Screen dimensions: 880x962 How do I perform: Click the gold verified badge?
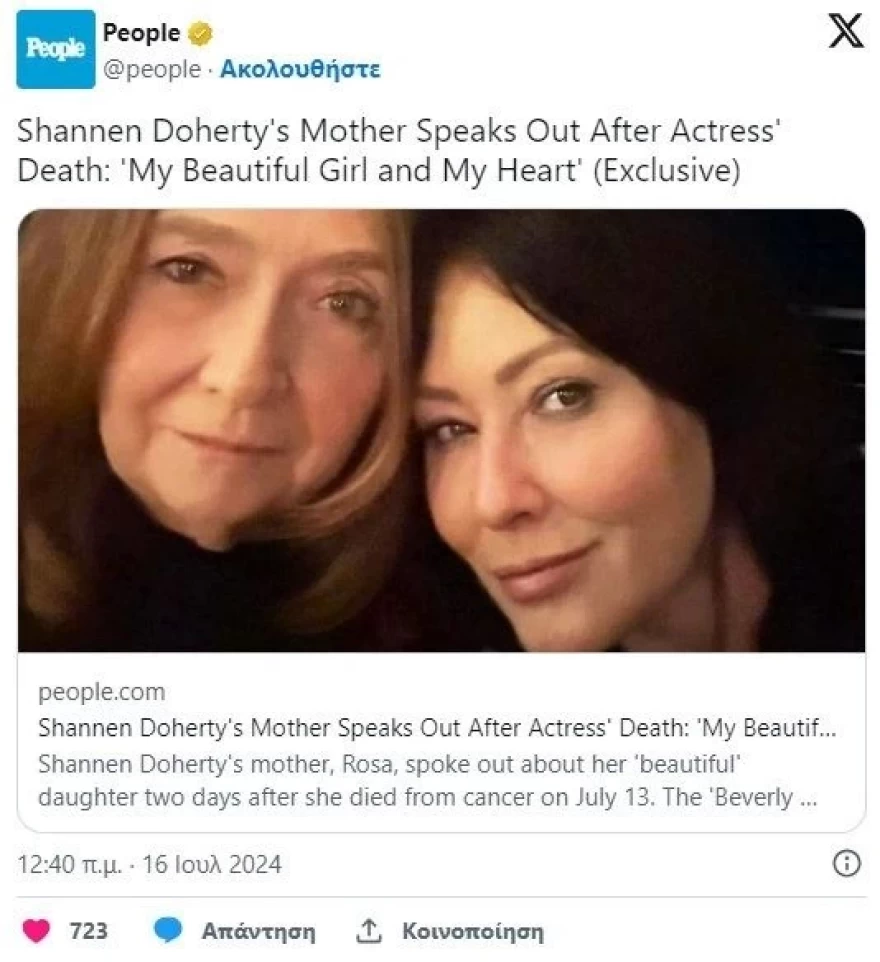(201, 34)
